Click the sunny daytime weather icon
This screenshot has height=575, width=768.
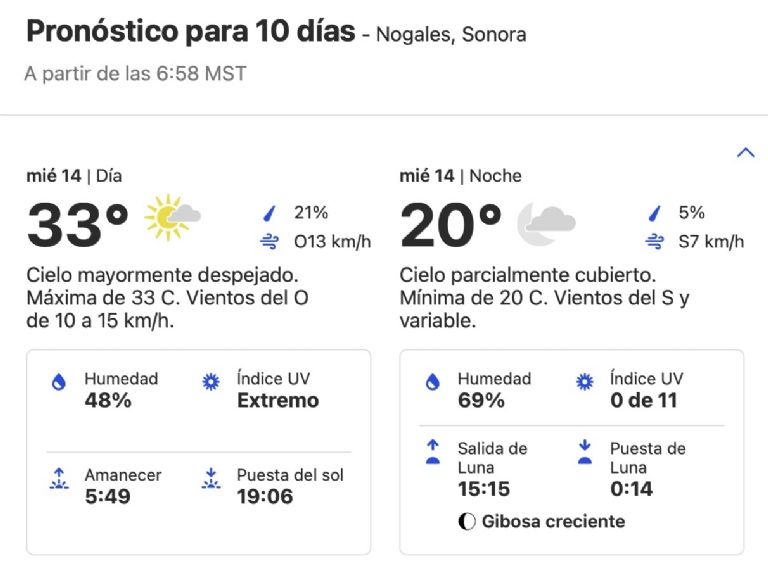pyautogui.click(x=172, y=218)
